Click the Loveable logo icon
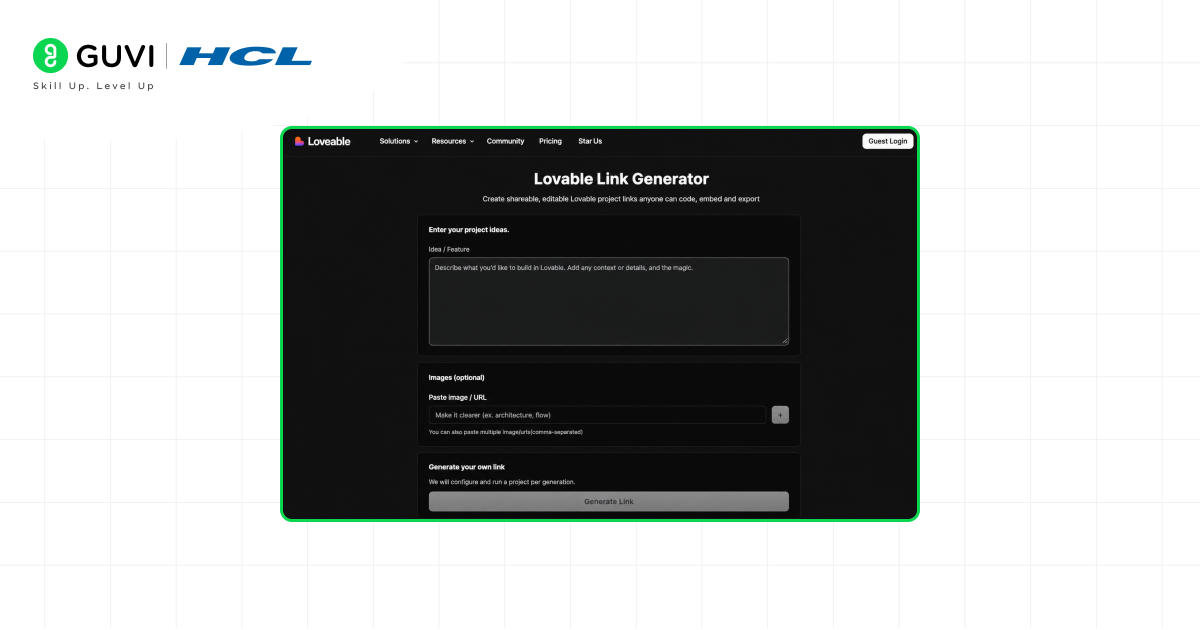The image size is (1200, 630). click(299, 141)
